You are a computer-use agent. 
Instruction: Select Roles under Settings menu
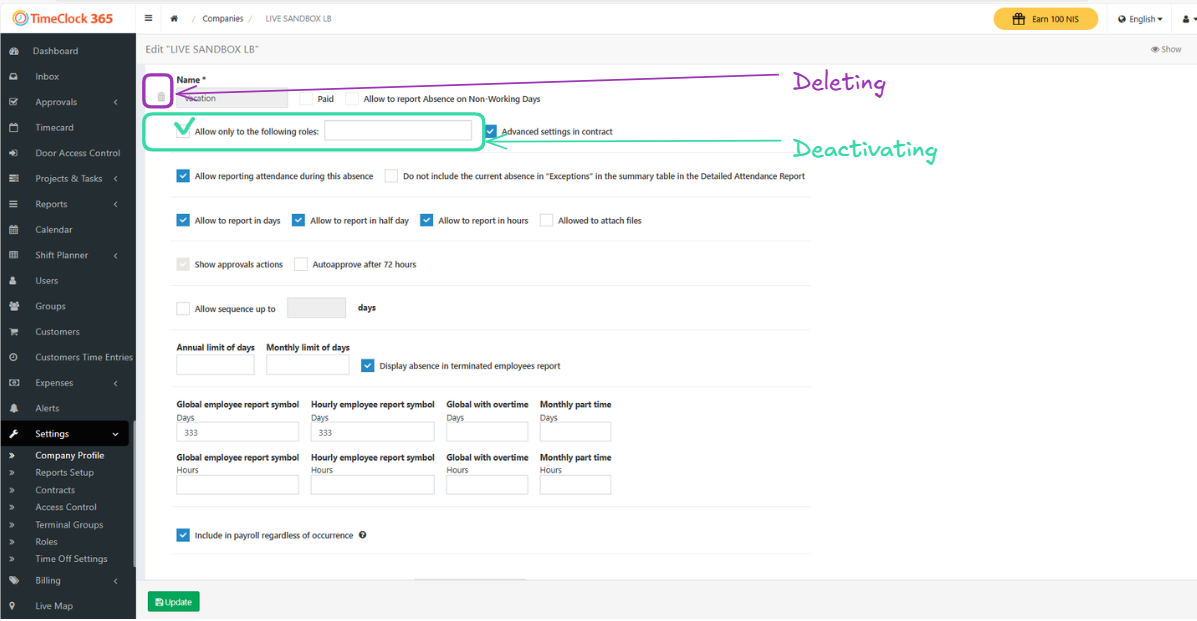click(47, 542)
